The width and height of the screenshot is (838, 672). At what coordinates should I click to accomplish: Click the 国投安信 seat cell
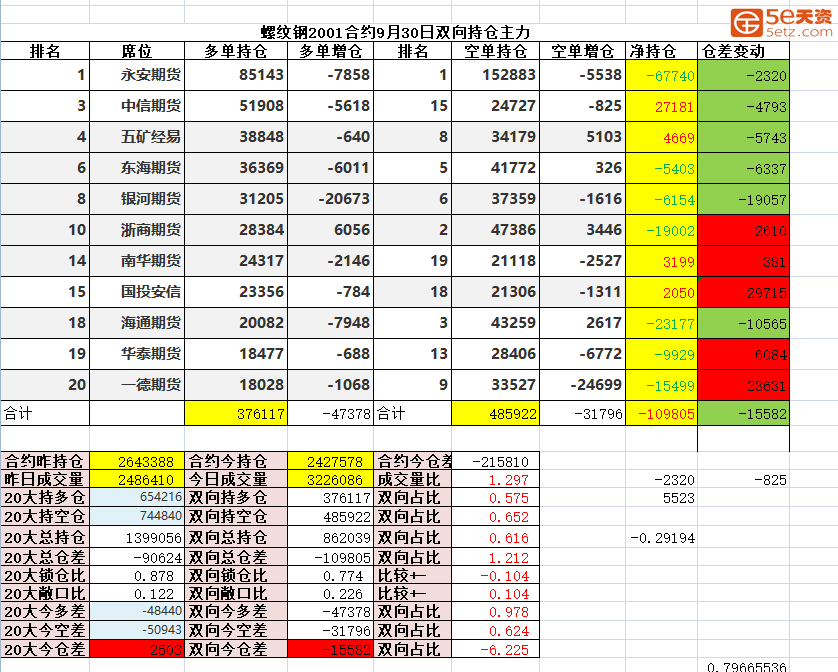[x=137, y=292]
